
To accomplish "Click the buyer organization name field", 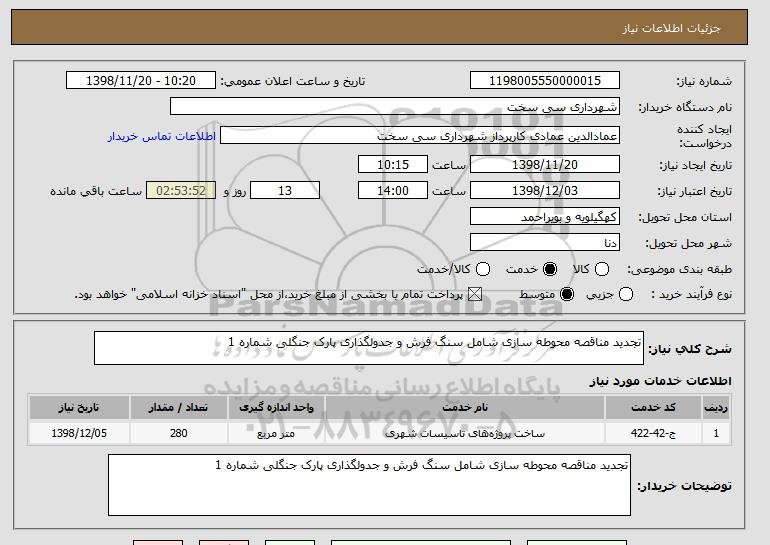I will [x=395, y=107].
